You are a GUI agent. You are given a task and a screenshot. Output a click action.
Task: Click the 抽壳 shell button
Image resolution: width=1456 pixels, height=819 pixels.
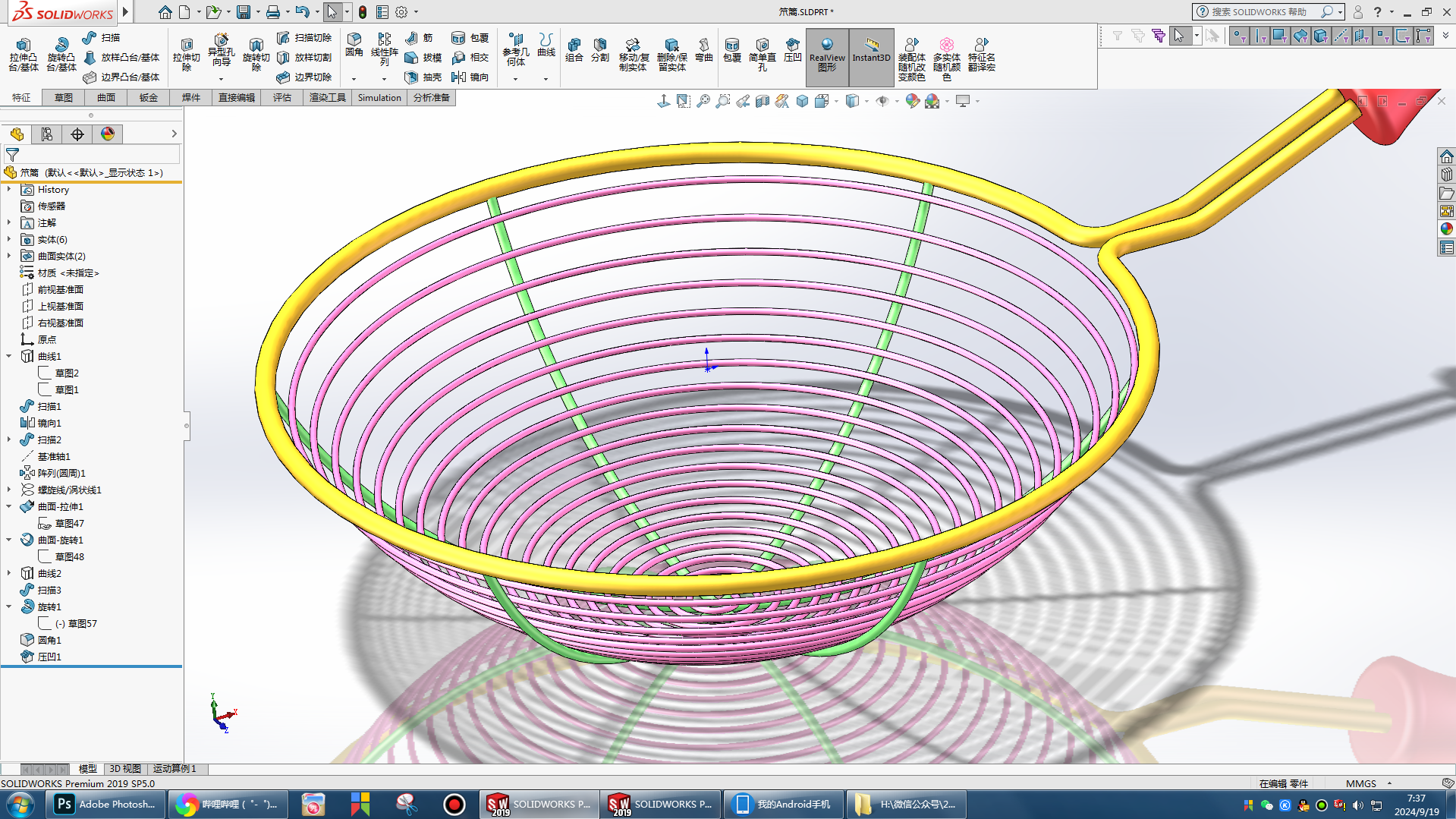423,77
